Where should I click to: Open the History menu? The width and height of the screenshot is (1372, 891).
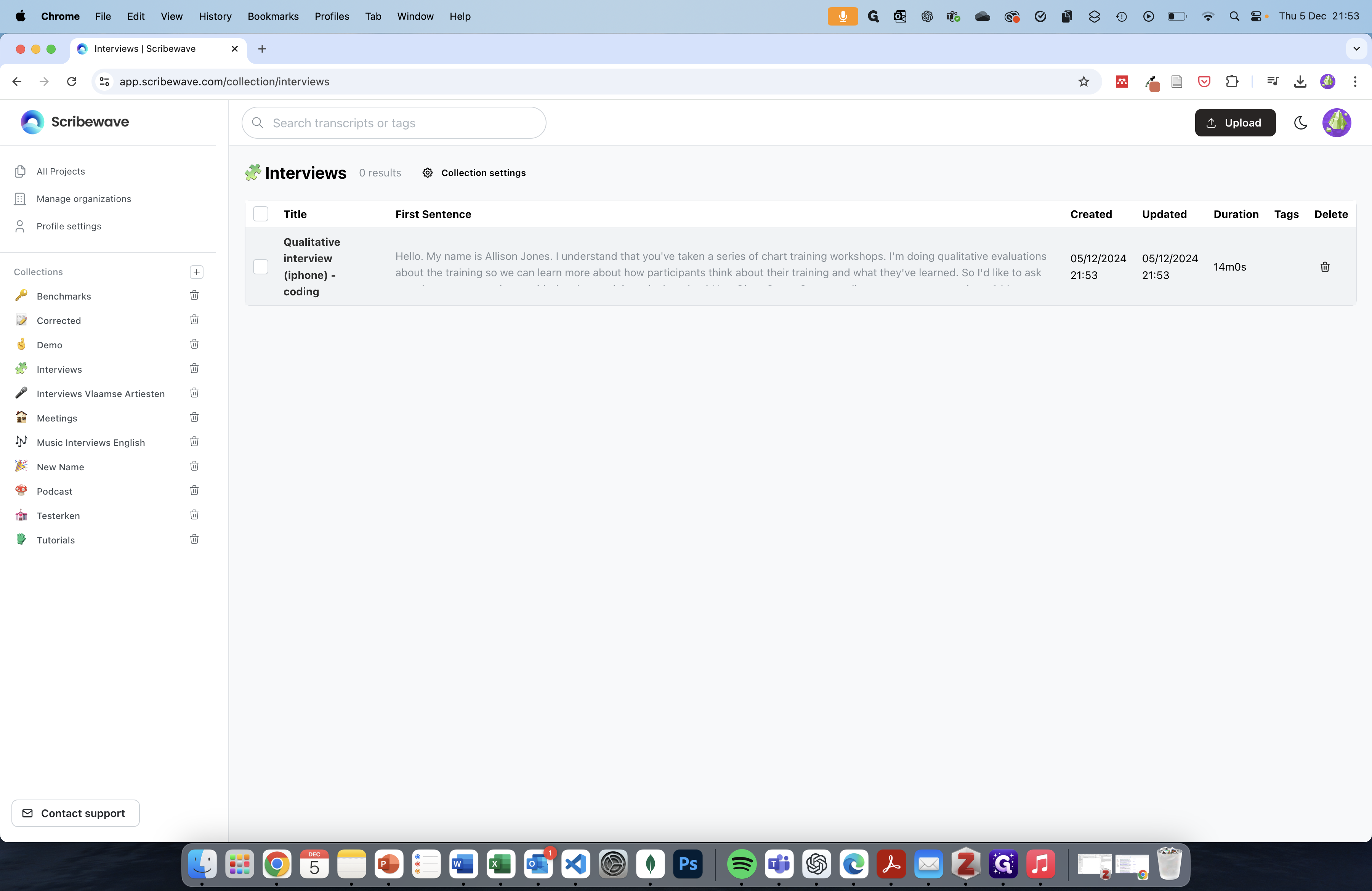click(215, 16)
